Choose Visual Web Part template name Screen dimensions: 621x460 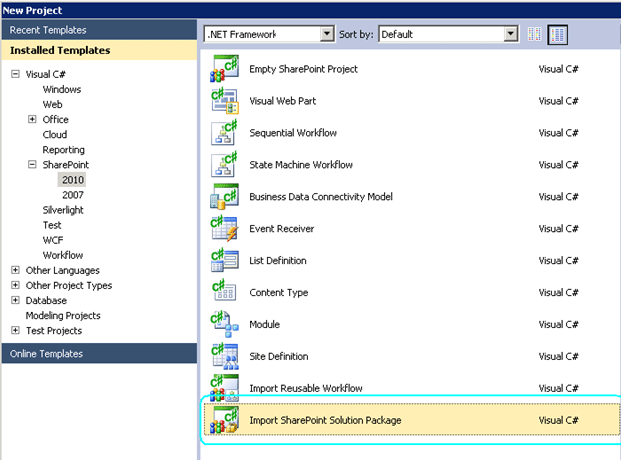coord(282,101)
